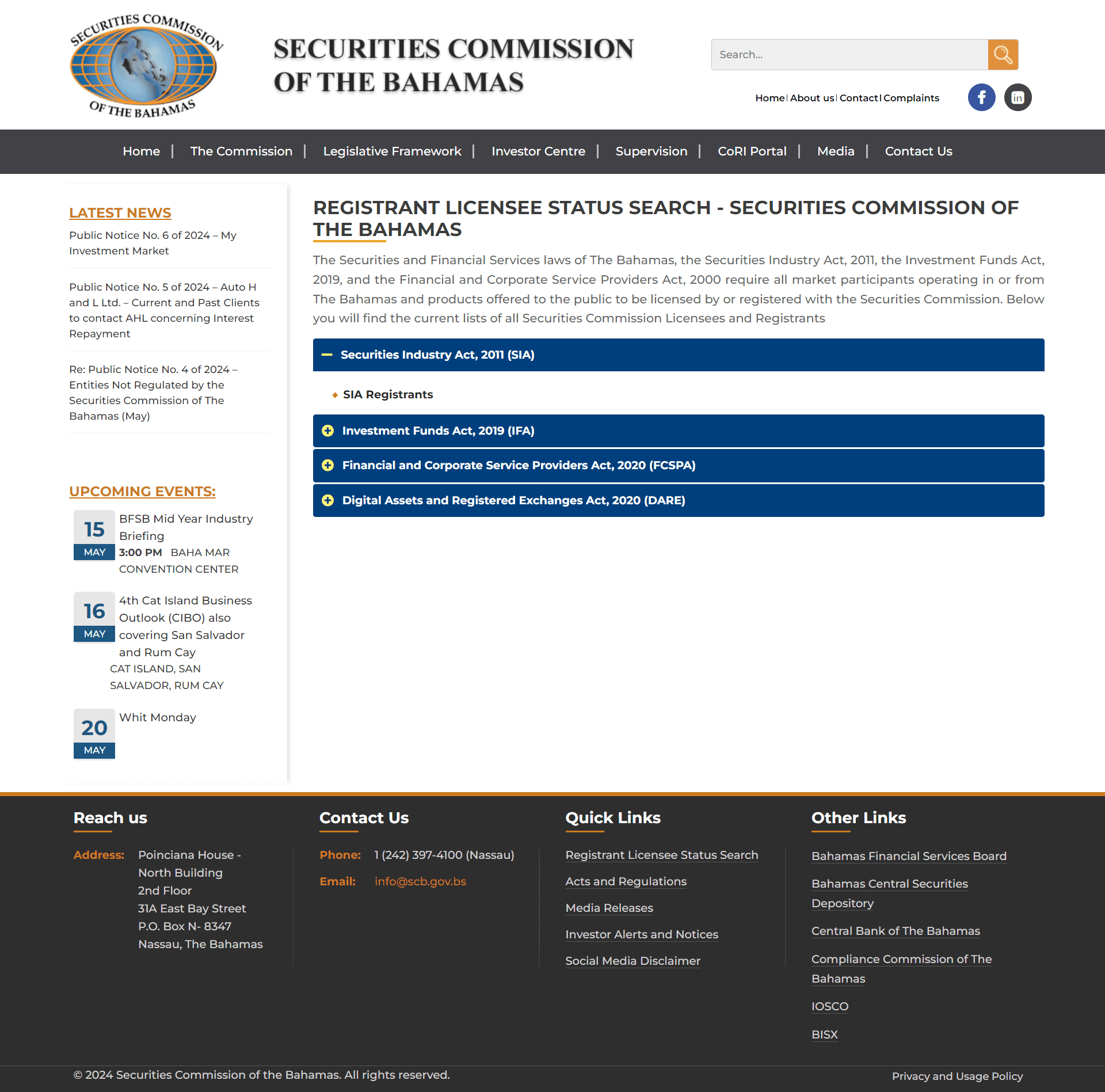Click the Search input field
Screen dimensions: 1105x1092
[849, 55]
